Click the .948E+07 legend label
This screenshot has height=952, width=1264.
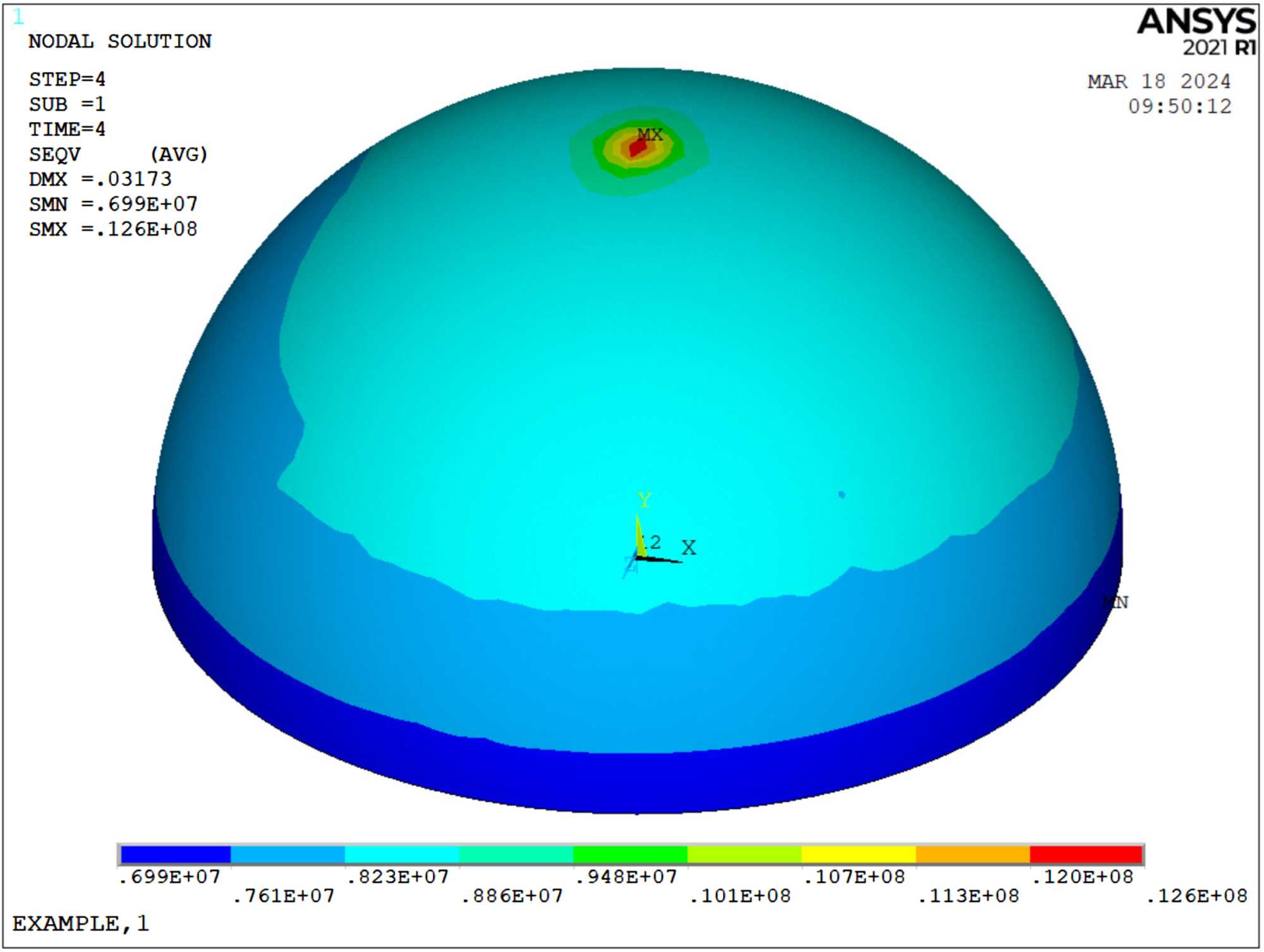(x=626, y=877)
